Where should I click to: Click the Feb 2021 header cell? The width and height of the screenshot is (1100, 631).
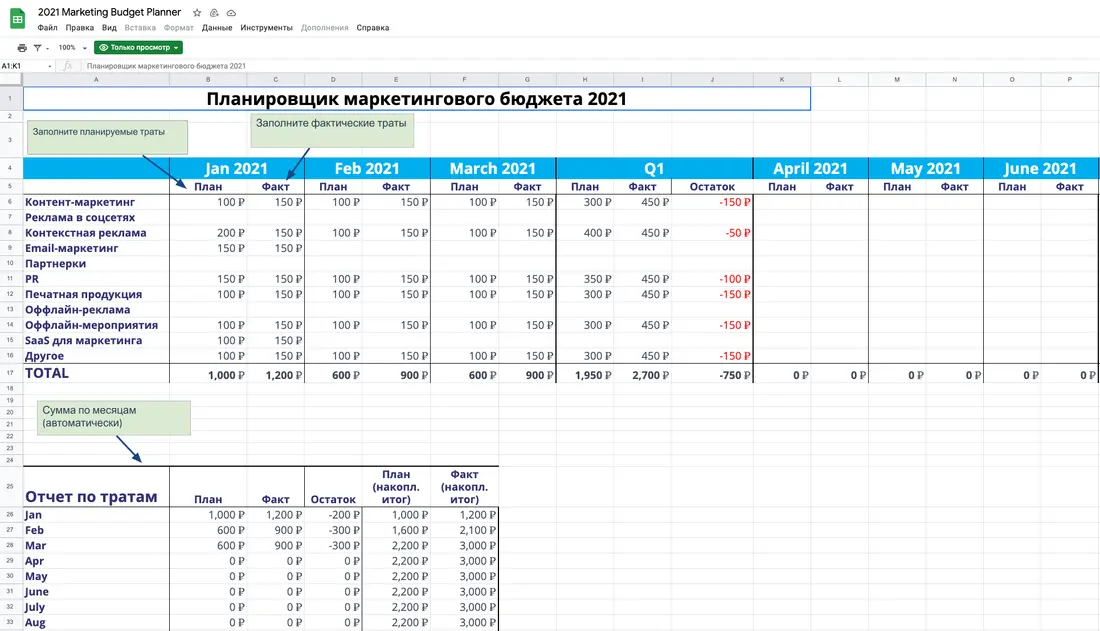(x=367, y=168)
